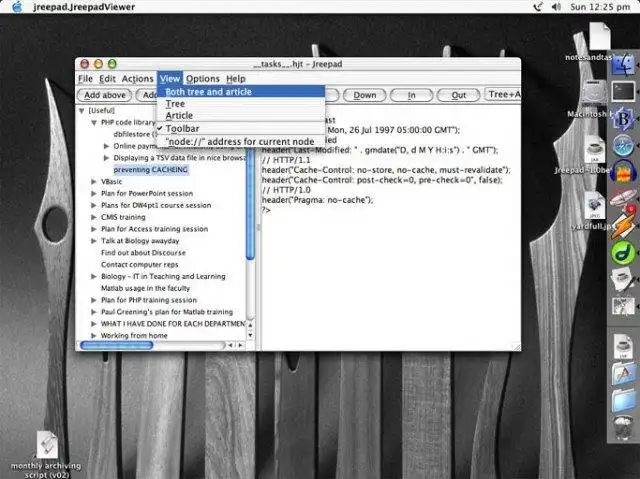Click the Add above toolbar button
Image resolution: width=640 pixels, height=479 pixels.
pyautogui.click(x=104, y=95)
